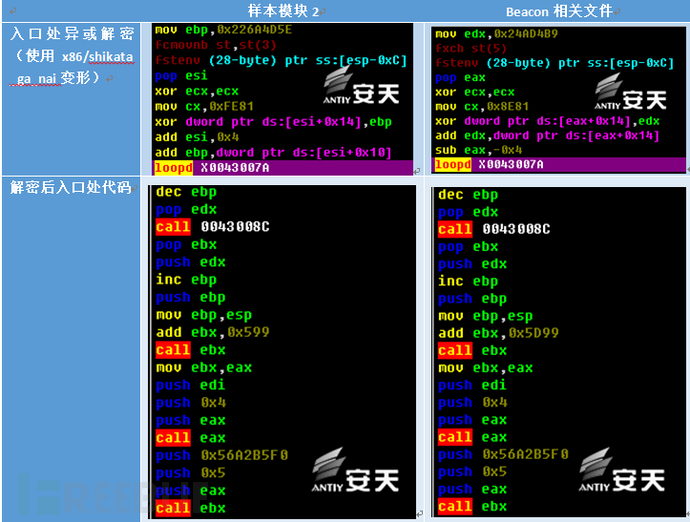Click the 'x86/shikata' underlined text

[x=97, y=57]
